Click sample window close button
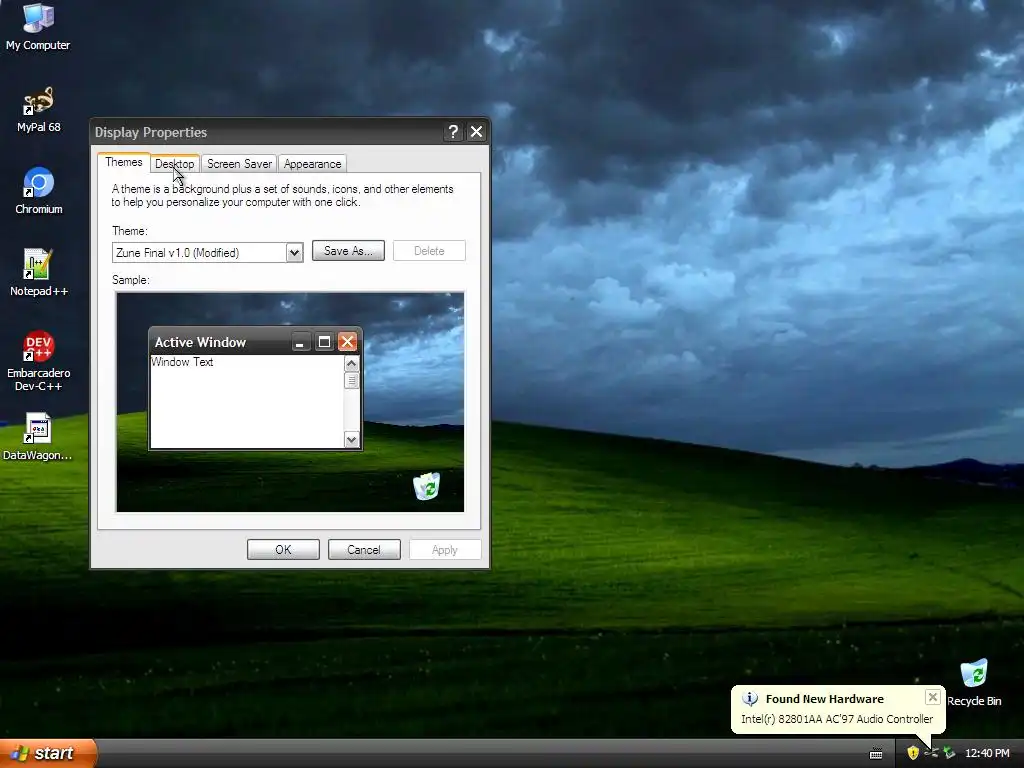The height and width of the screenshot is (768, 1024). point(347,342)
